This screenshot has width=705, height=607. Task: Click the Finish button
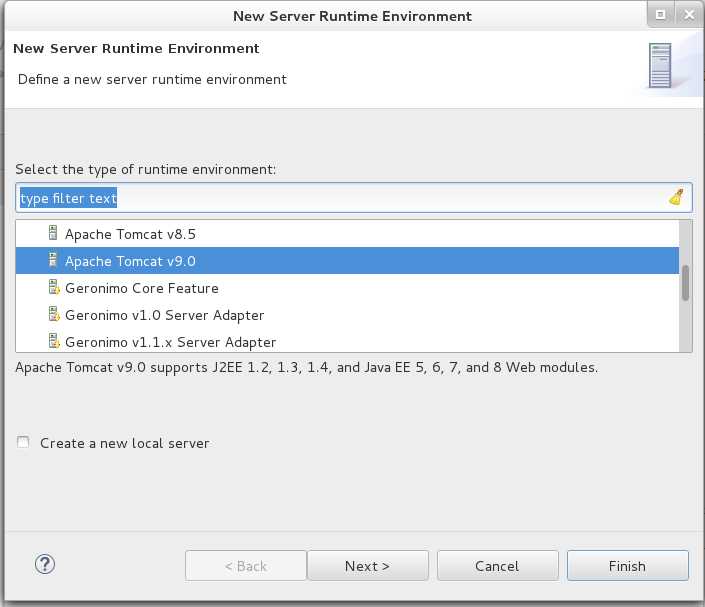[x=628, y=566]
